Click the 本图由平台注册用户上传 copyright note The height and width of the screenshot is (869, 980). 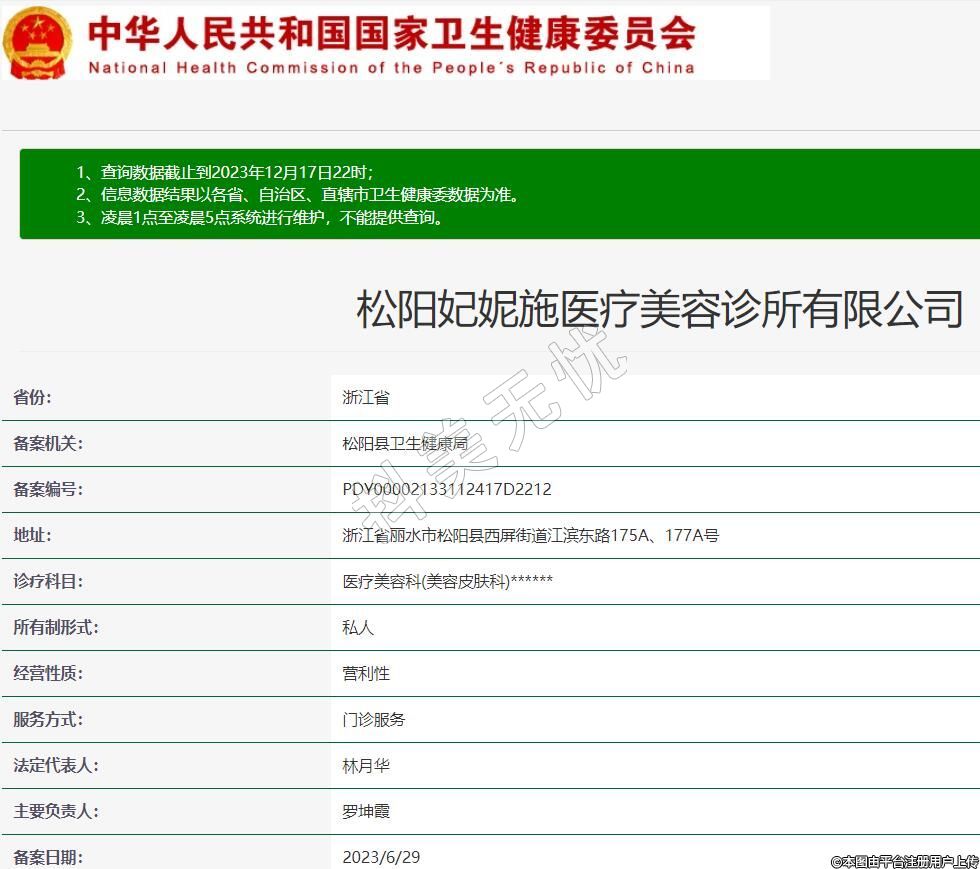coord(904,860)
